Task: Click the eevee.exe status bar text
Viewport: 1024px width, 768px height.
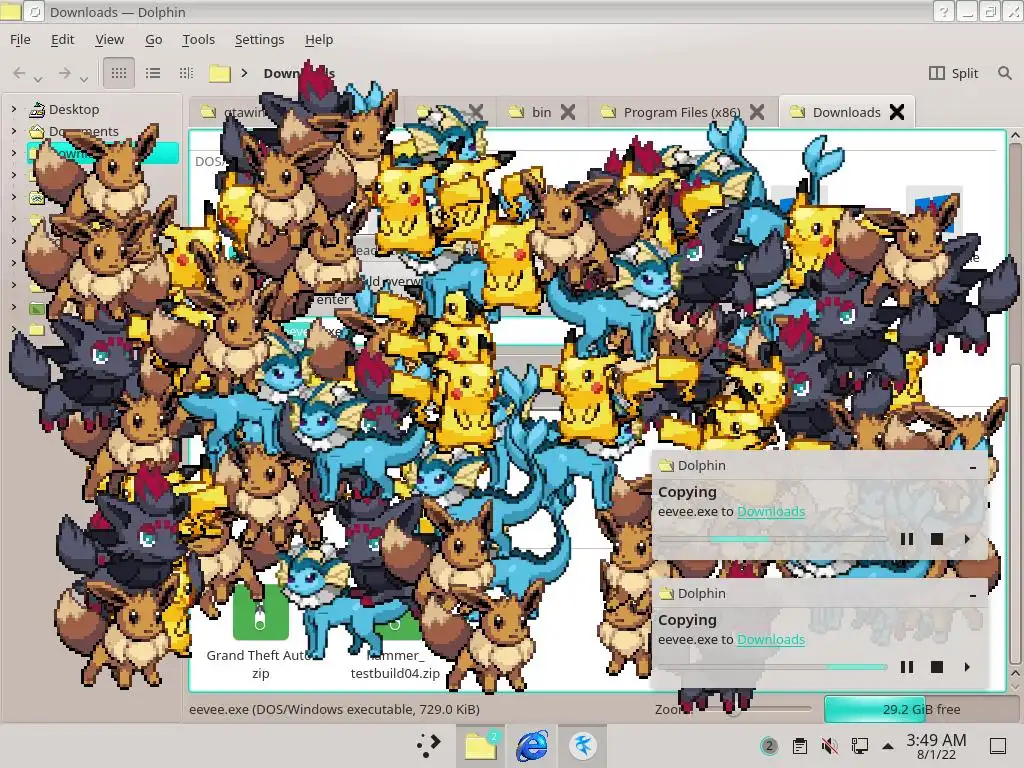Action: click(334, 709)
